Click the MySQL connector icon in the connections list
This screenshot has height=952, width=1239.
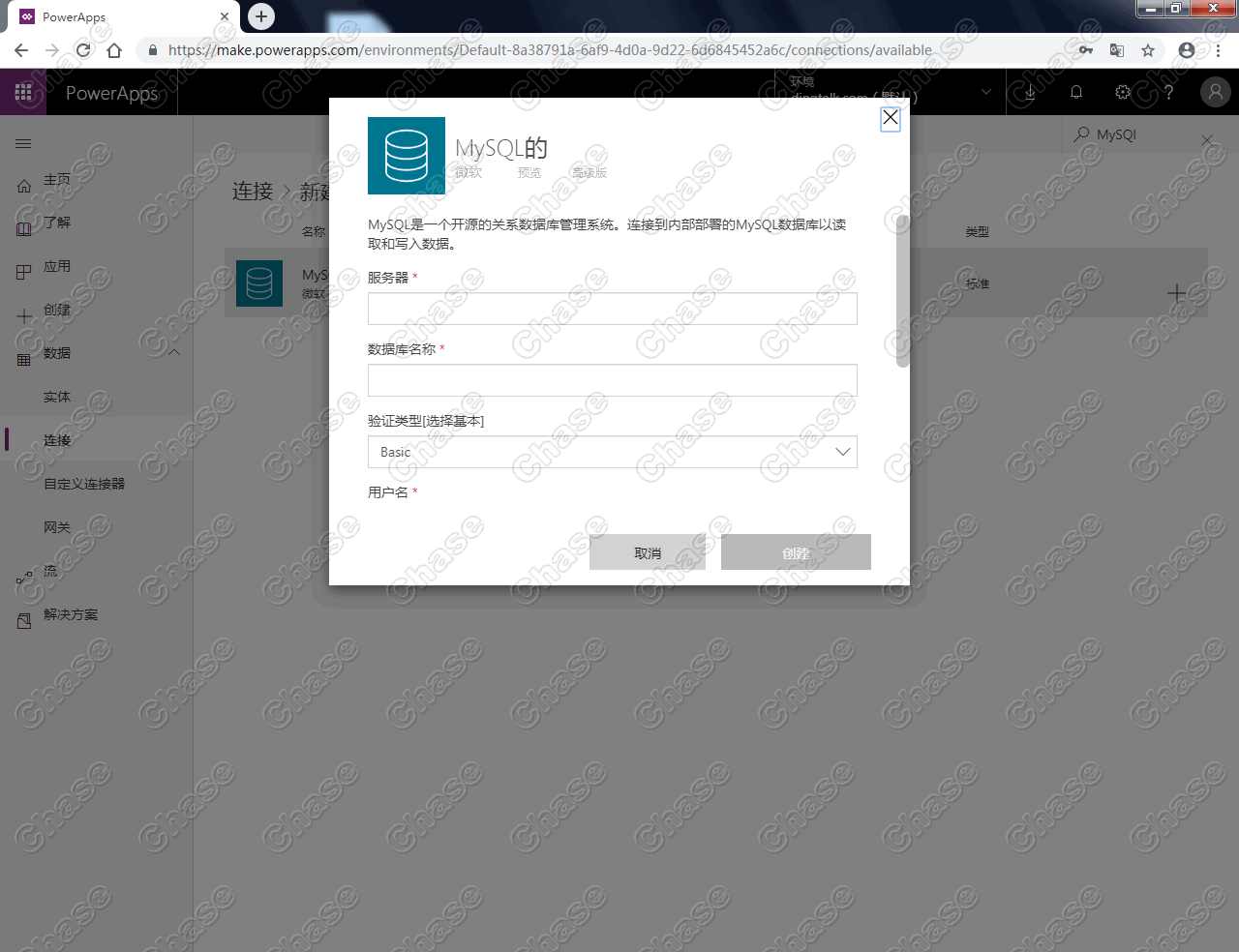tap(257, 283)
